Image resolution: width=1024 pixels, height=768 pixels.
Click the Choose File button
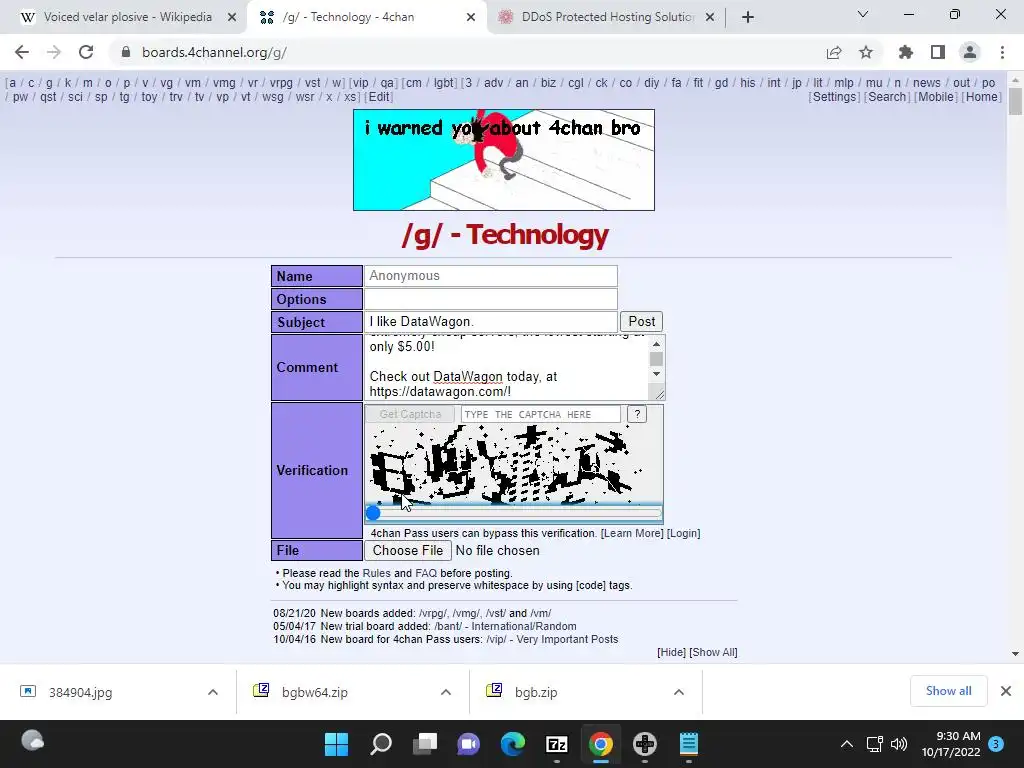coord(408,551)
